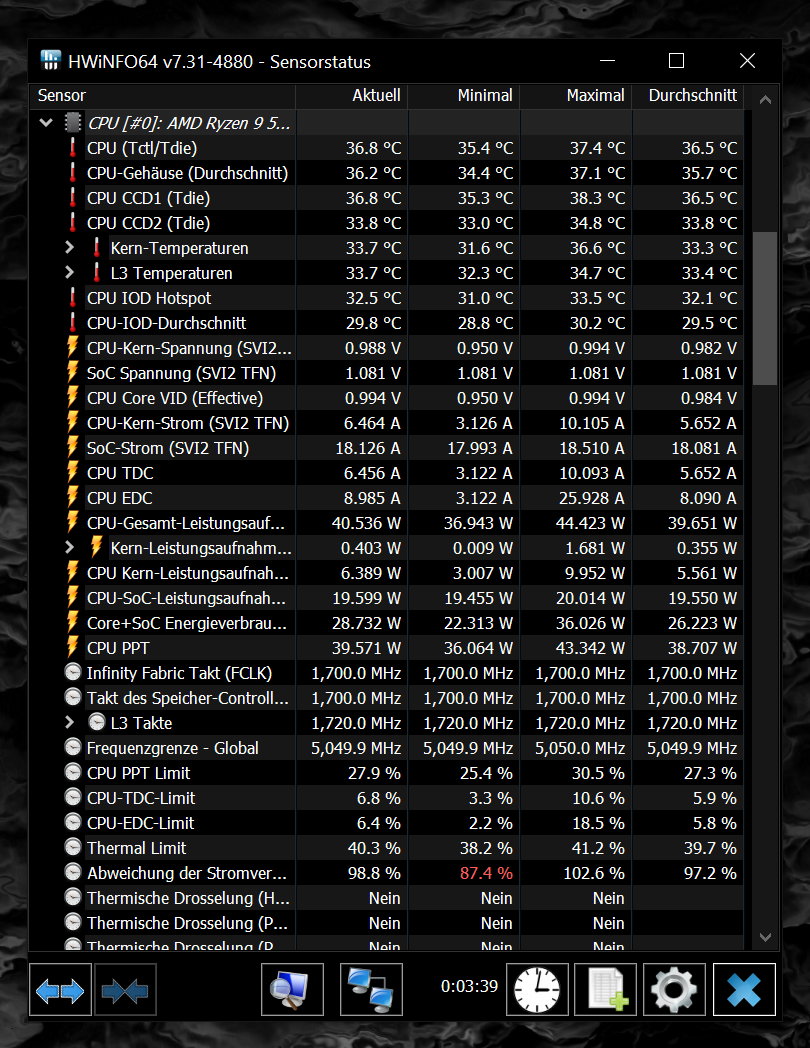Select the CPU-SoC-Leistungsaufnah... row label
Screen dimensions: 810x1048
click(186, 598)
